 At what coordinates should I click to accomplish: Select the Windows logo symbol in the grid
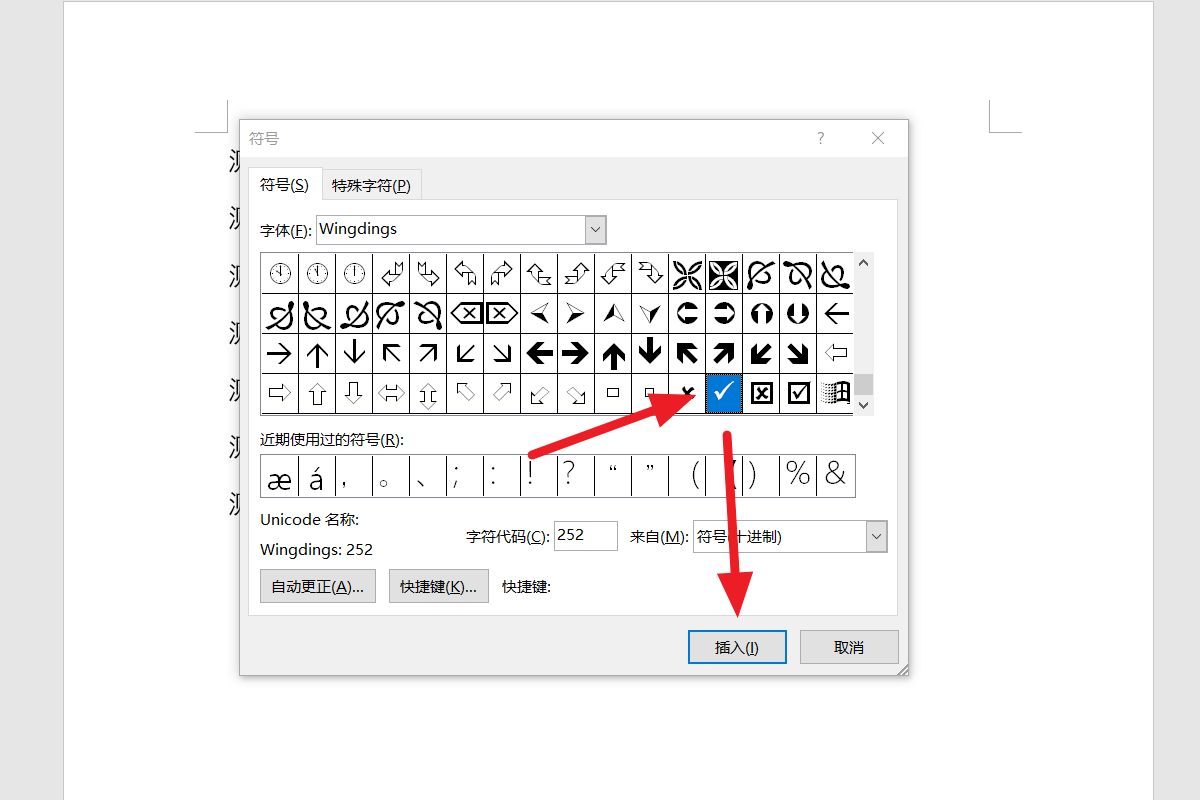[834, 393]
